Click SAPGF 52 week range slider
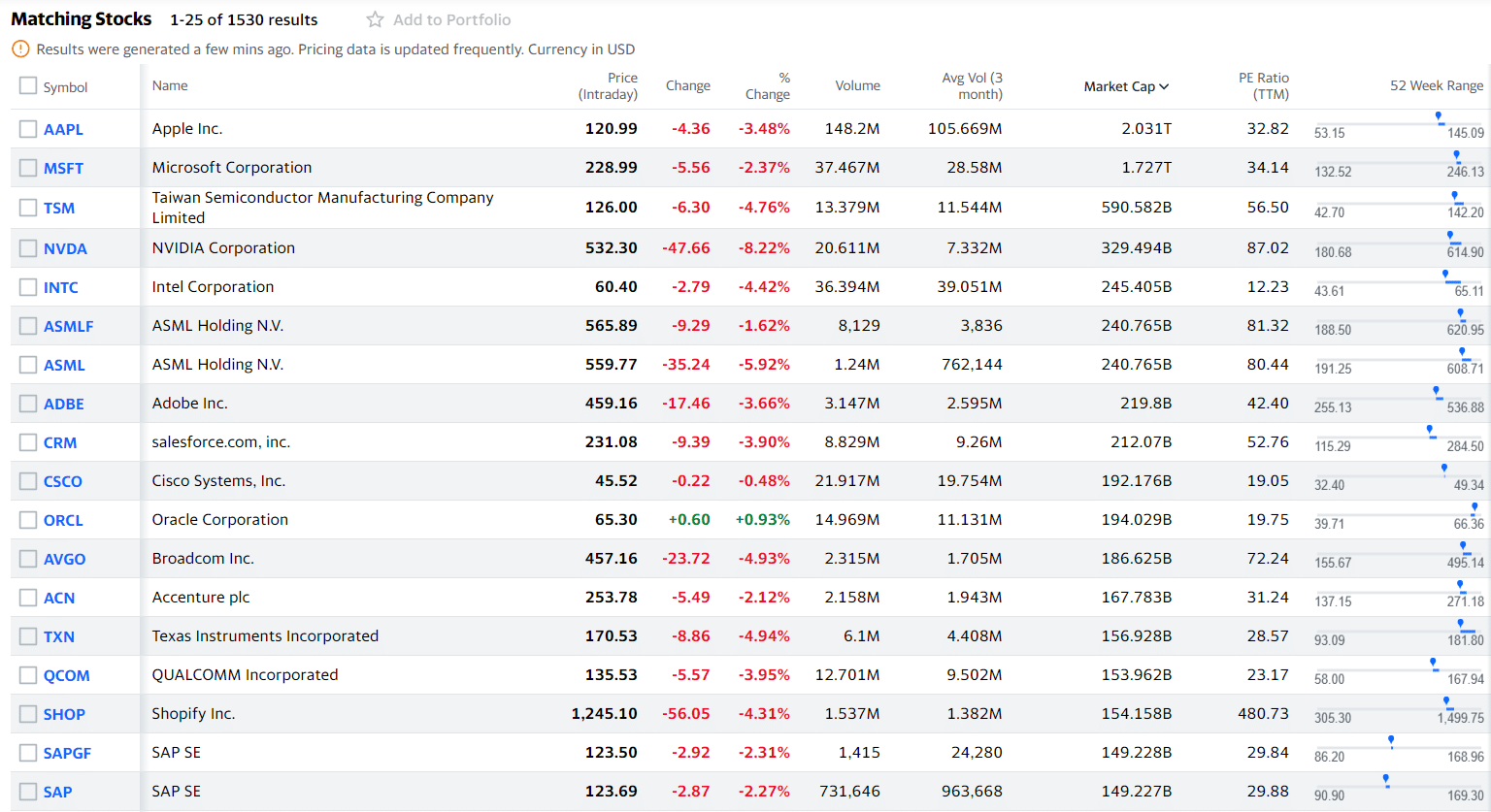 1399,747
